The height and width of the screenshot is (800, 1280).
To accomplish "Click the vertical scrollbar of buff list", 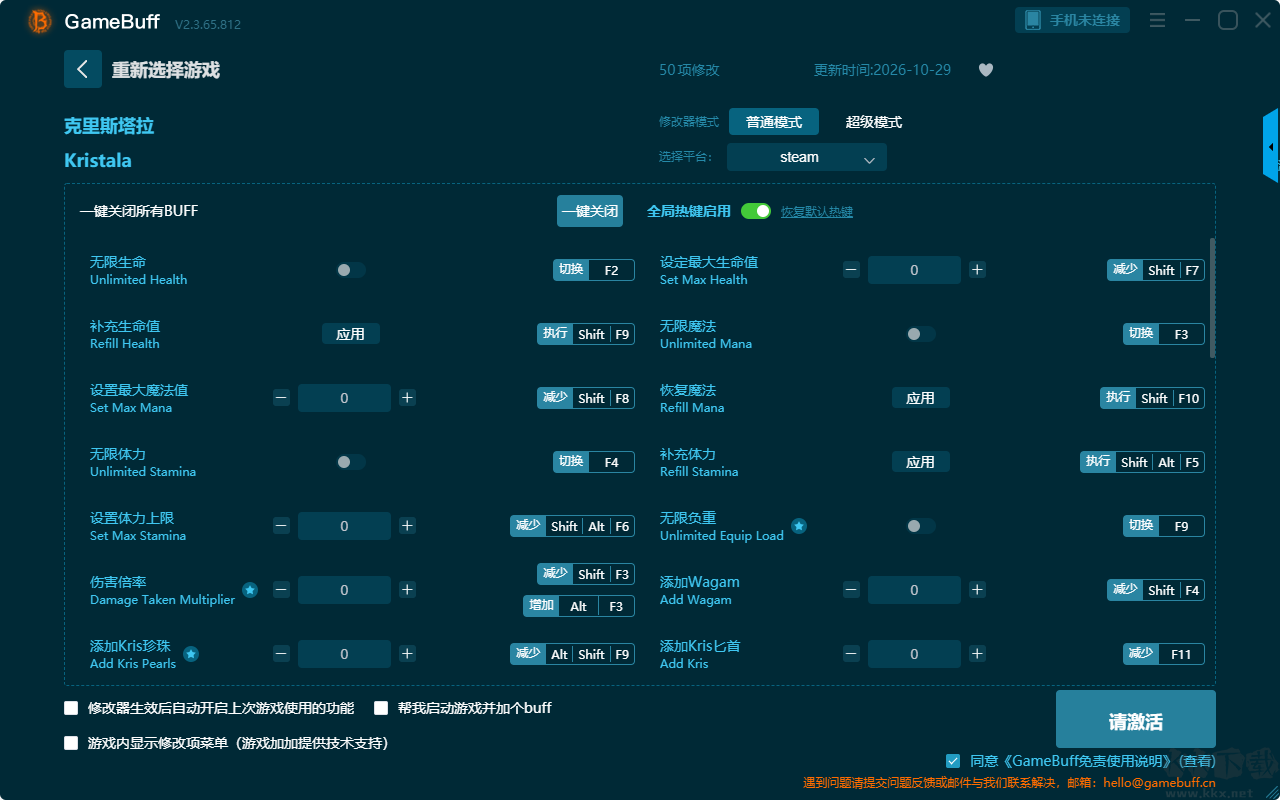I will pyautogui.click(x=1213, y=297).
